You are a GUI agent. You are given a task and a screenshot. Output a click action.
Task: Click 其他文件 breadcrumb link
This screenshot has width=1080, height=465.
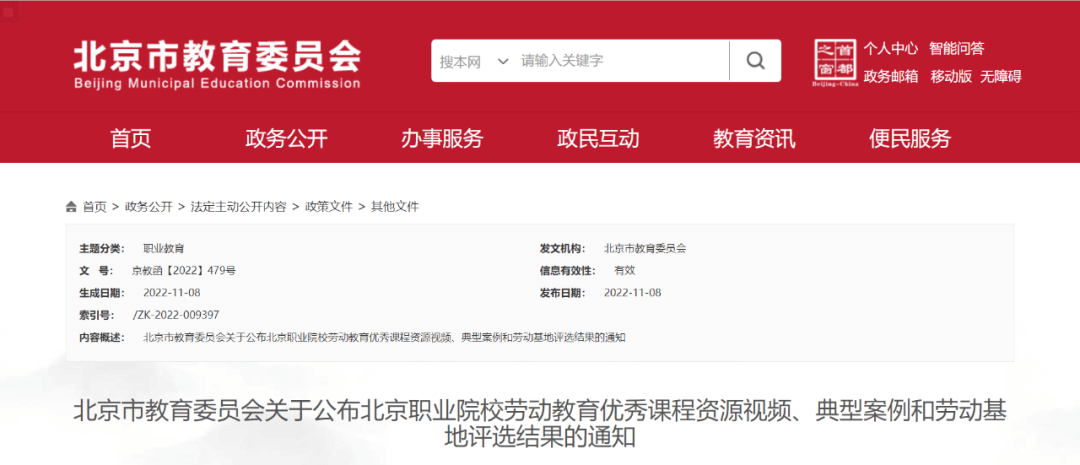point(395,207)
